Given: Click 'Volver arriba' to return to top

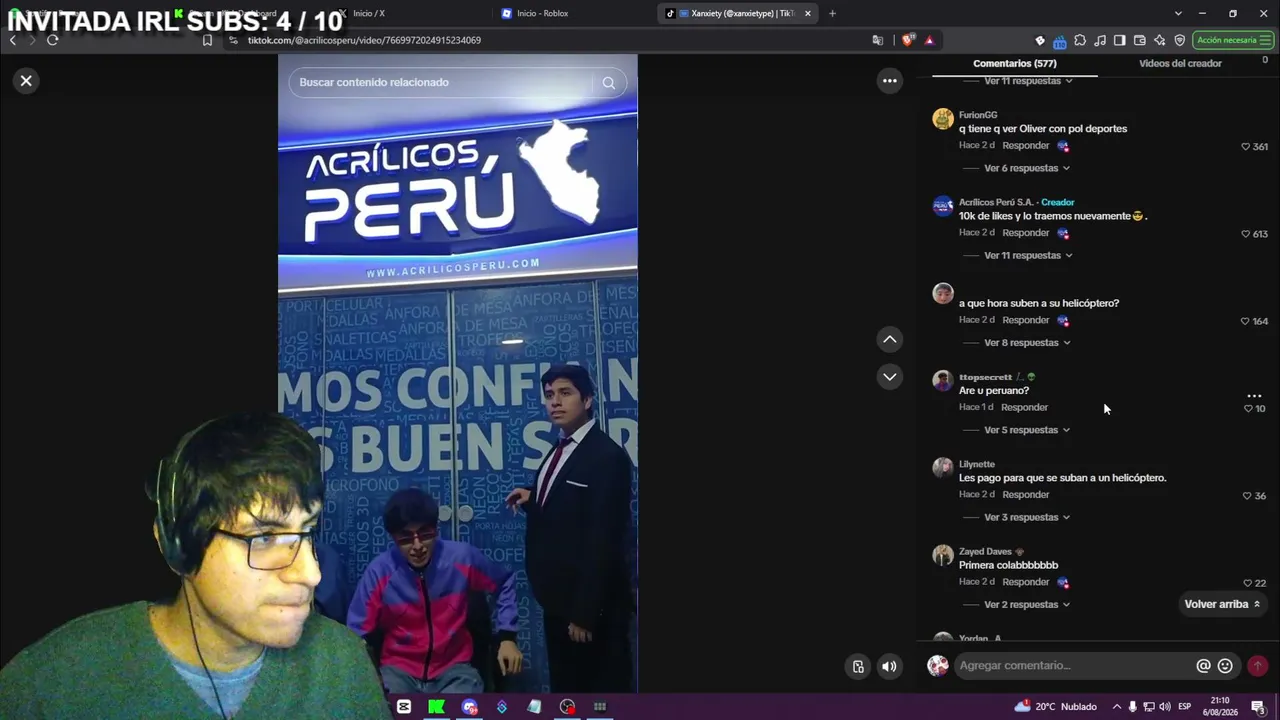Looking at the screenshot, I should pyautogui.click(x=1222, y=605).
